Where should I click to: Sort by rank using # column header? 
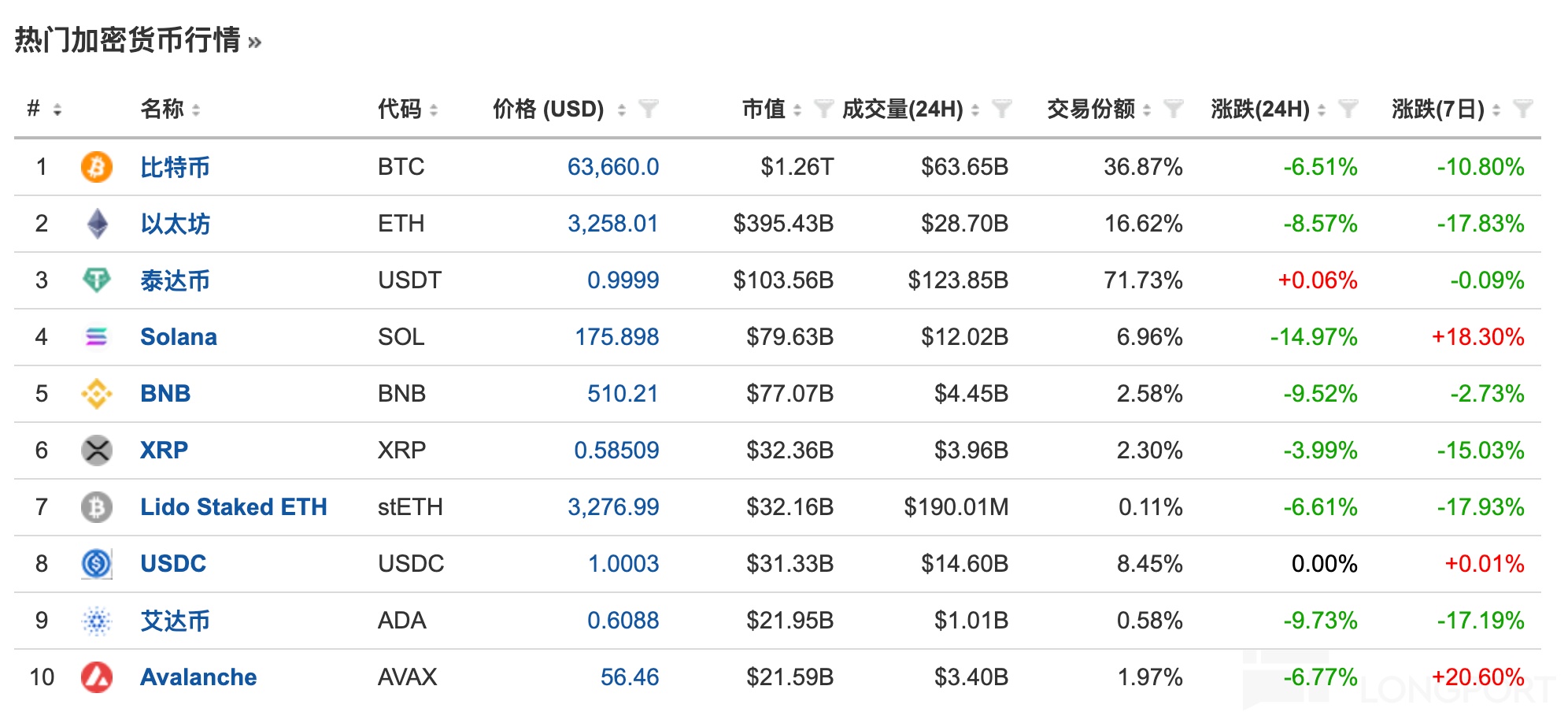pos(34,109)
